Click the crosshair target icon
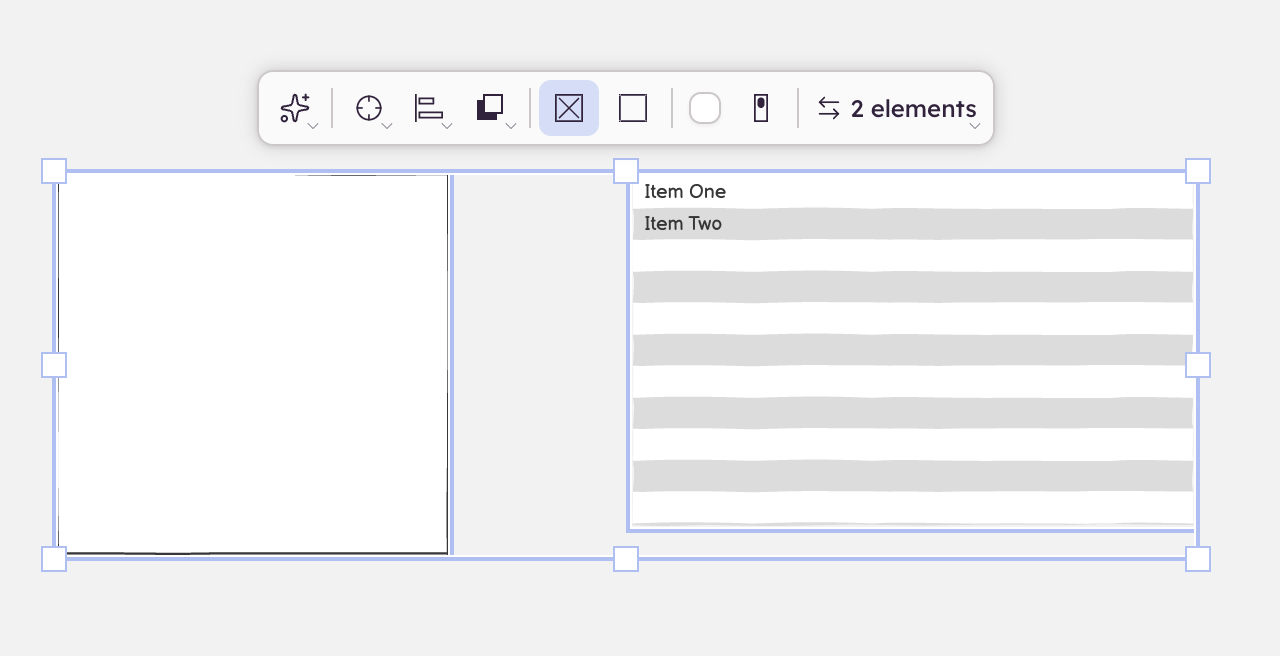 (369, 108)
